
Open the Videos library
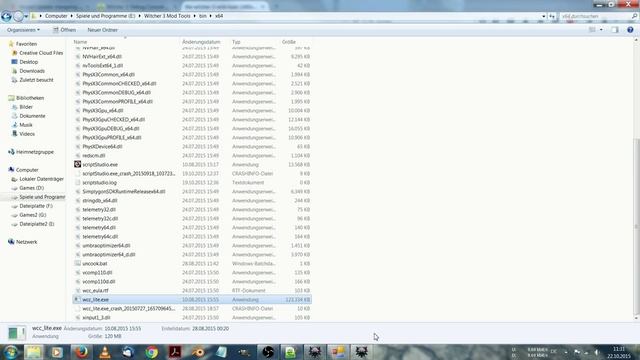[27, 134]
